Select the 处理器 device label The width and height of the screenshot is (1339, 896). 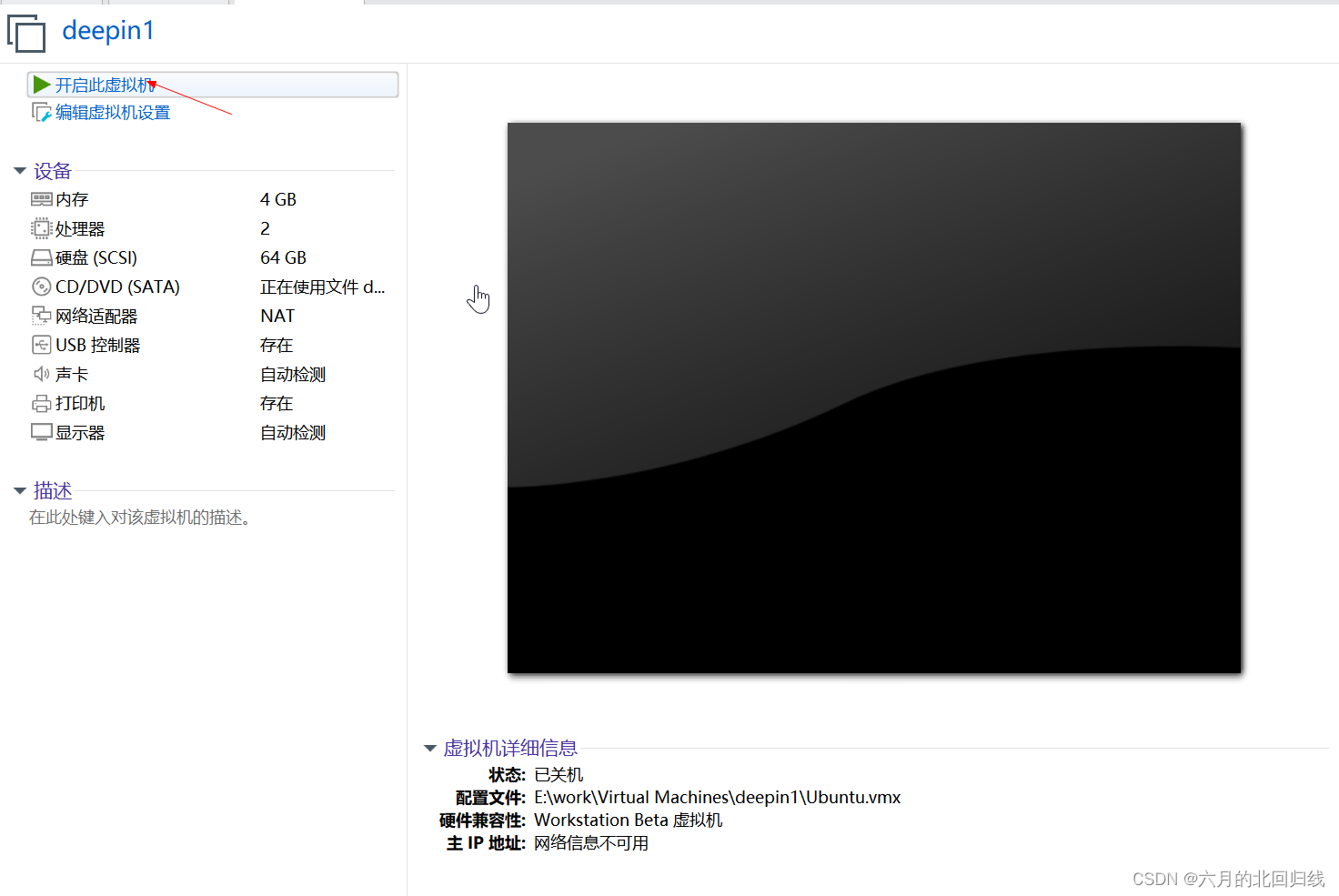coord(80,228)
